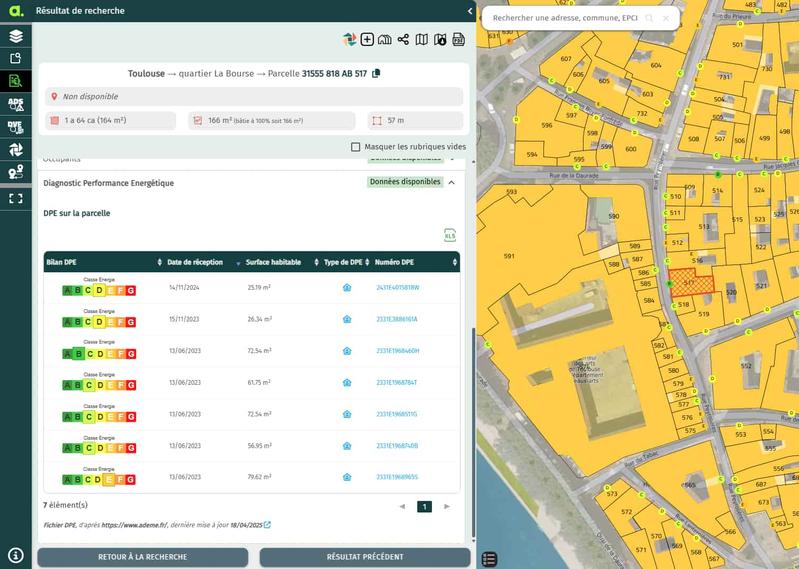Click the PDF export icon
The height and width of the screenshot is (569, 799).
(x=458, y=39)
